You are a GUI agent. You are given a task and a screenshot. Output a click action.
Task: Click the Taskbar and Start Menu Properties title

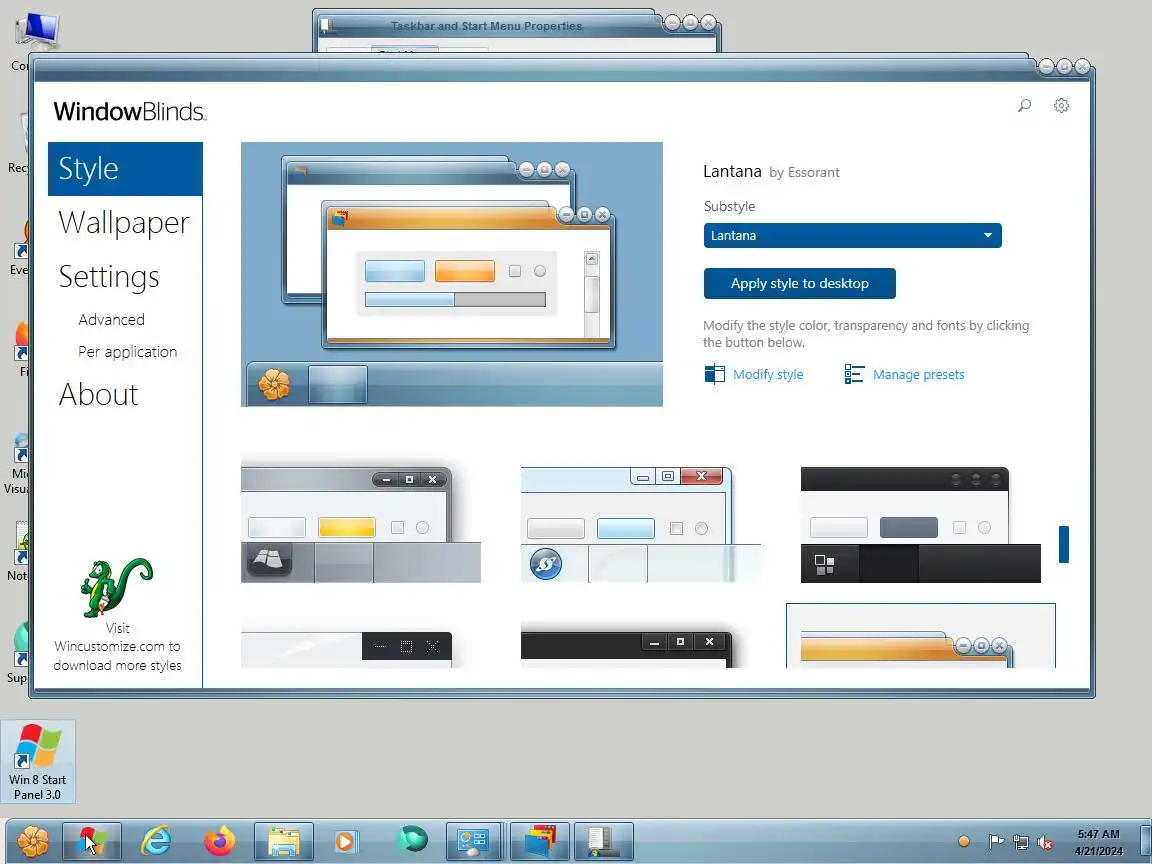click(x=486, y=26)
